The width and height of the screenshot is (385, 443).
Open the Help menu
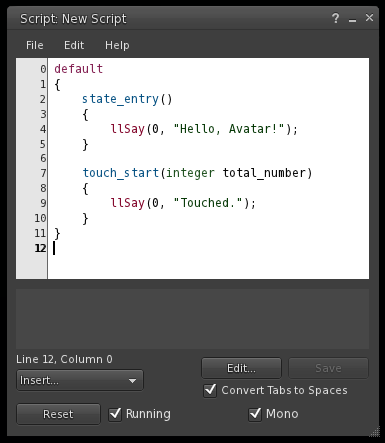117,45
